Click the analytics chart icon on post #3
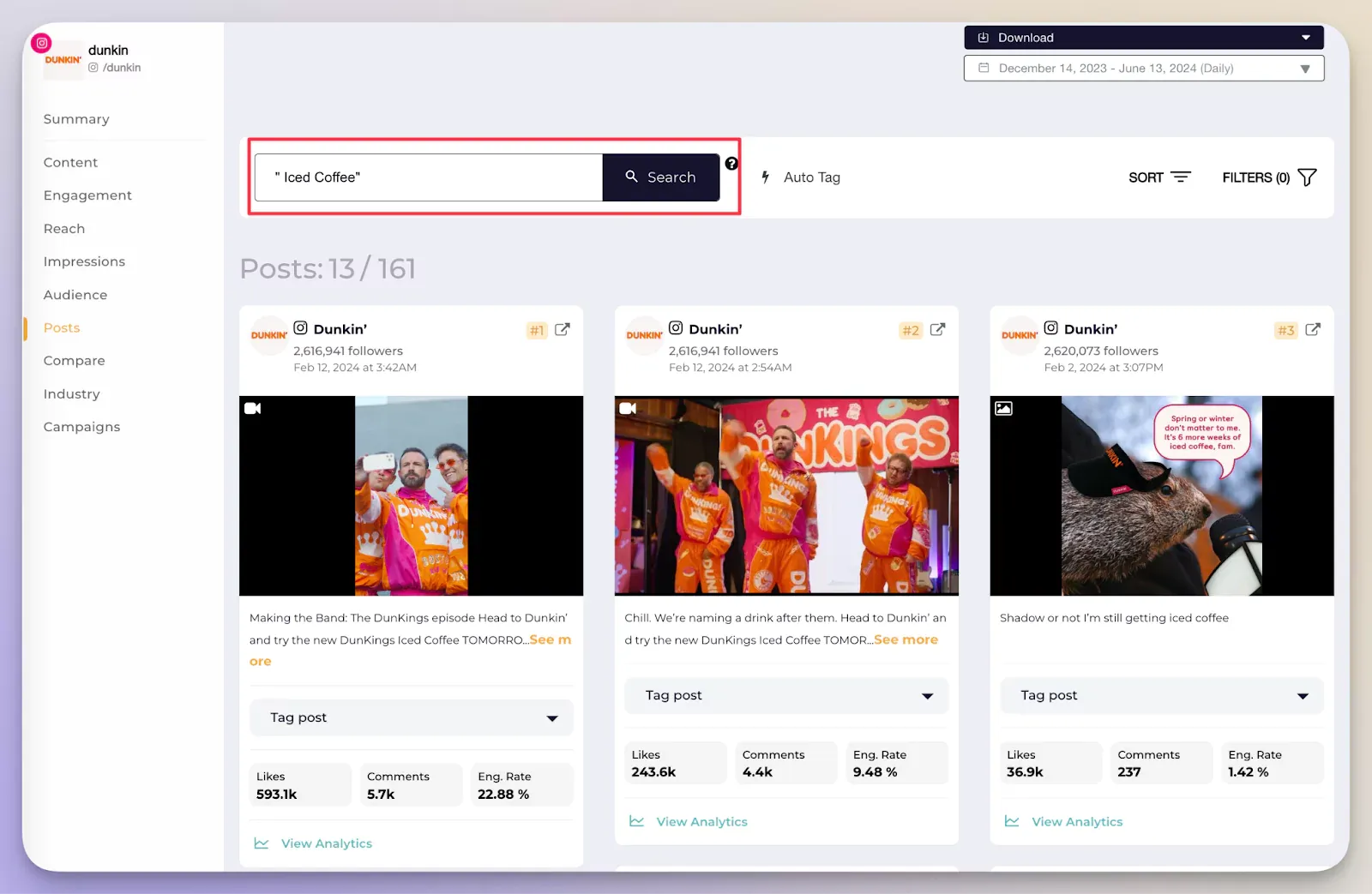Viewport: 1372px width, 894px height. (1012, 821)
